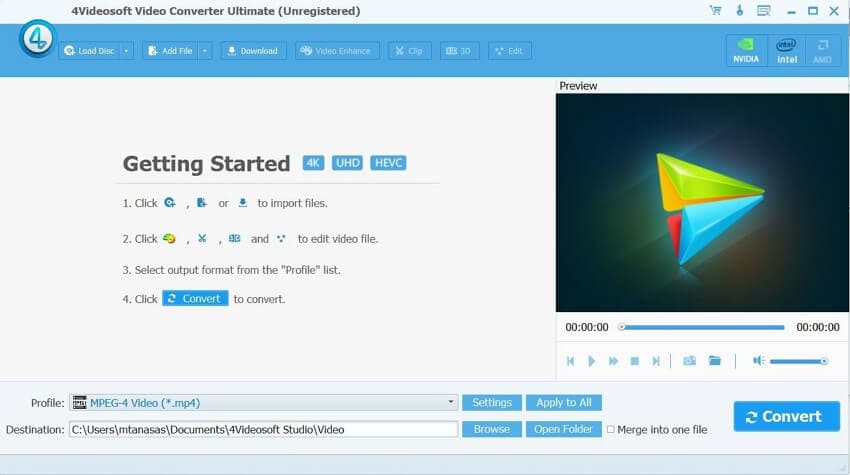The image size is (850, 475).
Task: Click the UHD badge
Action: tap(347, 163)
